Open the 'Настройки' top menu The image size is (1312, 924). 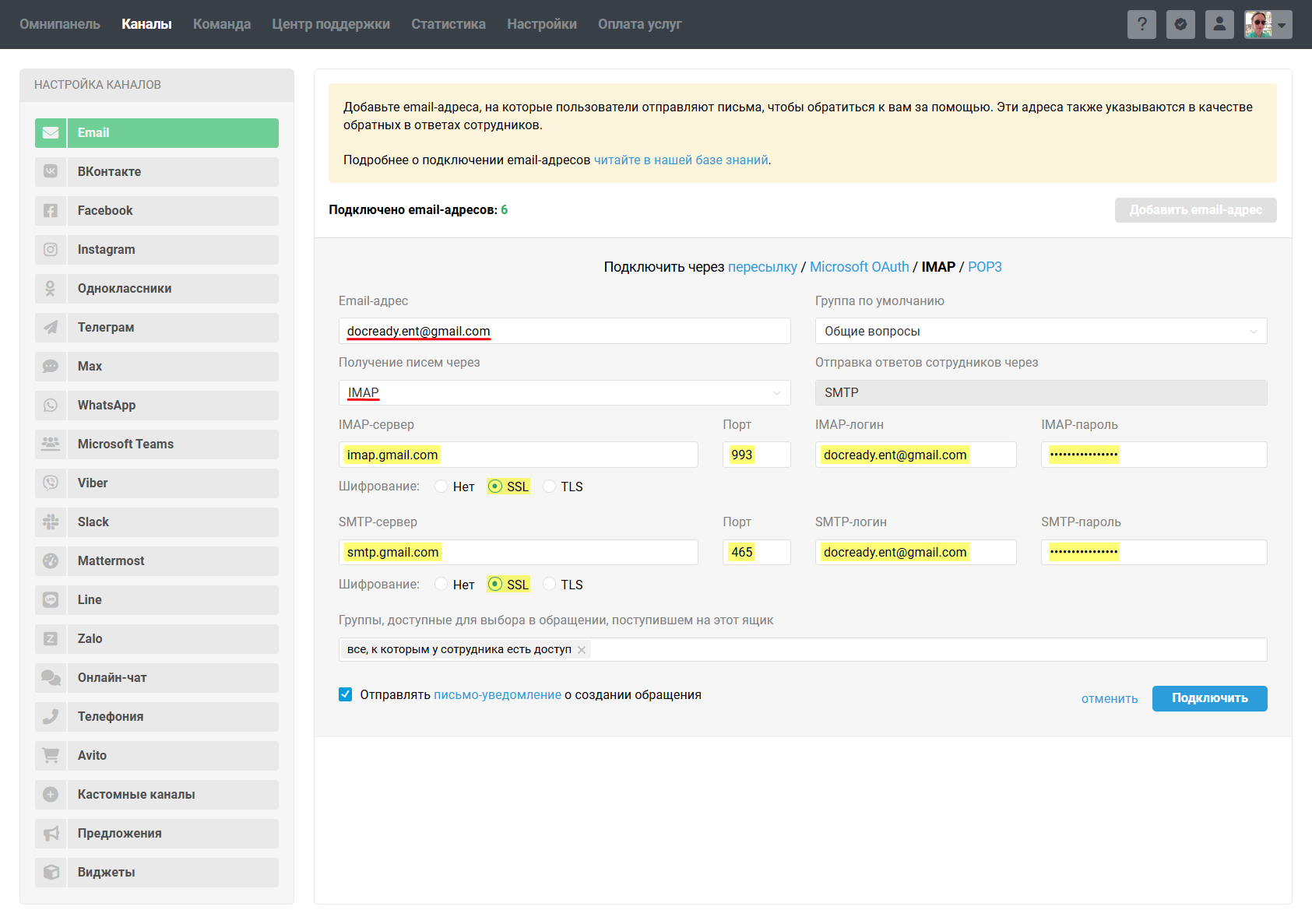point(541,24)
